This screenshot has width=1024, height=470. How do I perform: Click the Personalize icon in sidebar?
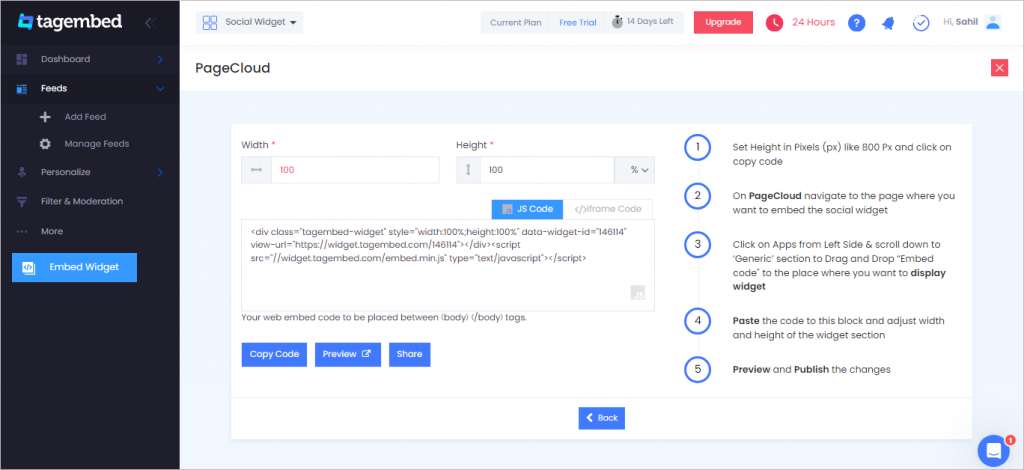click(x=22, y=172)
